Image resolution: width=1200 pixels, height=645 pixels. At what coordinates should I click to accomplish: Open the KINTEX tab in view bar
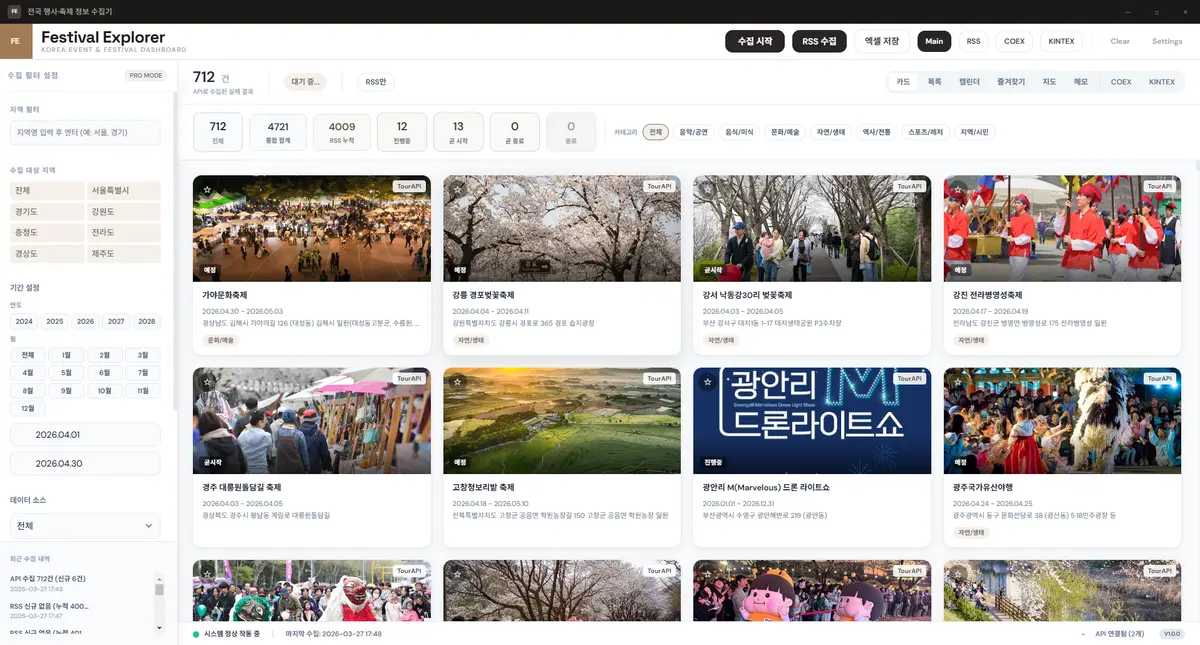(x=1162, y=82)
